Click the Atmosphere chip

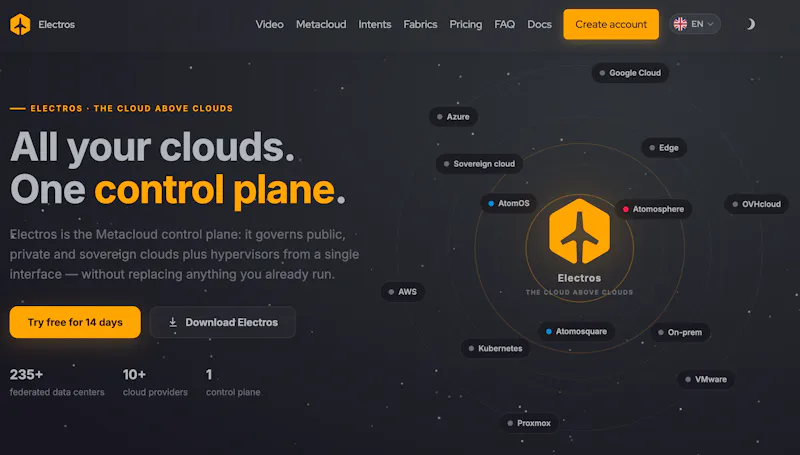pyautogui.click(x=654, y=209)
